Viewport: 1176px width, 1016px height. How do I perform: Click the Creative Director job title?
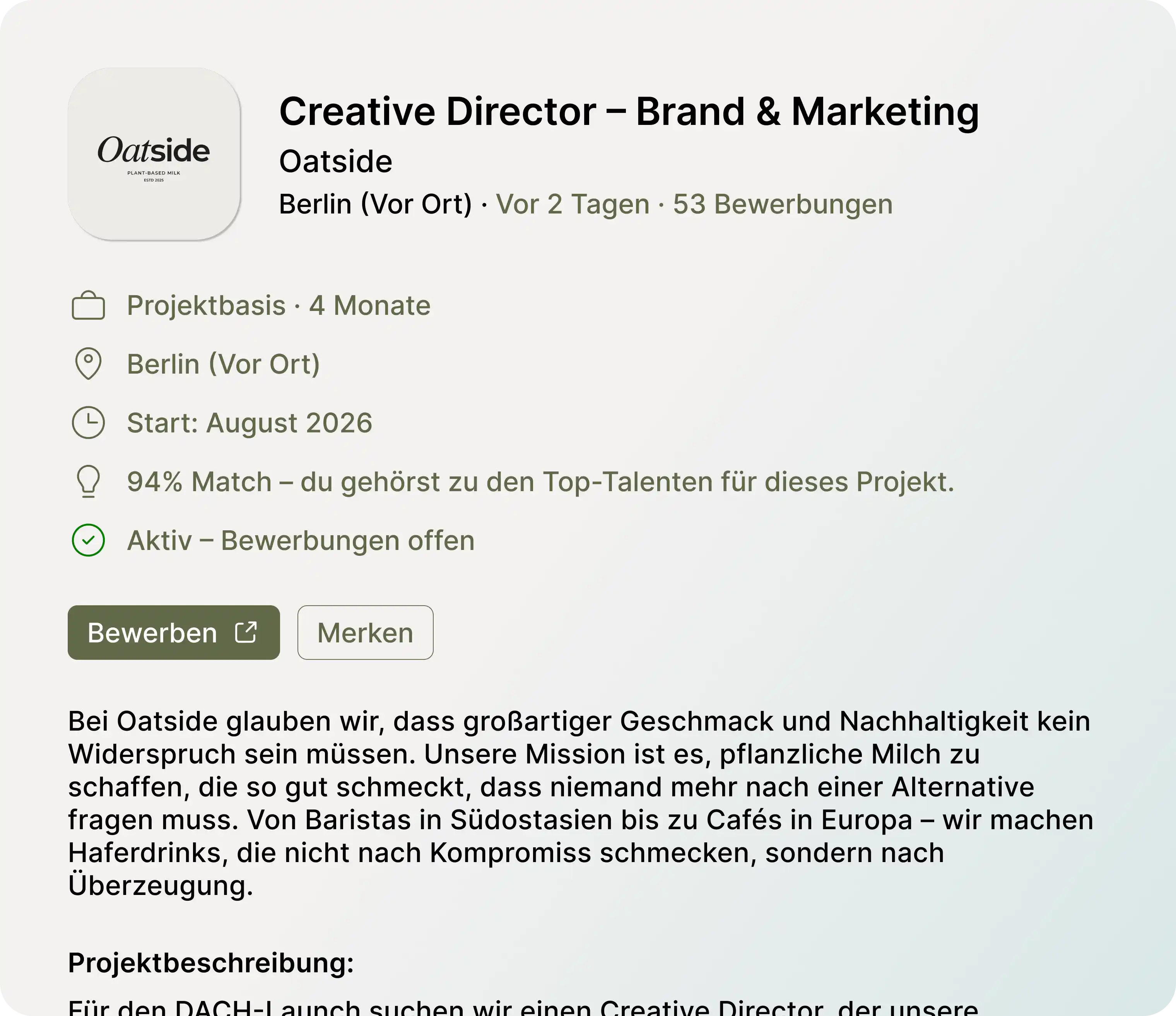coord(629,111)
